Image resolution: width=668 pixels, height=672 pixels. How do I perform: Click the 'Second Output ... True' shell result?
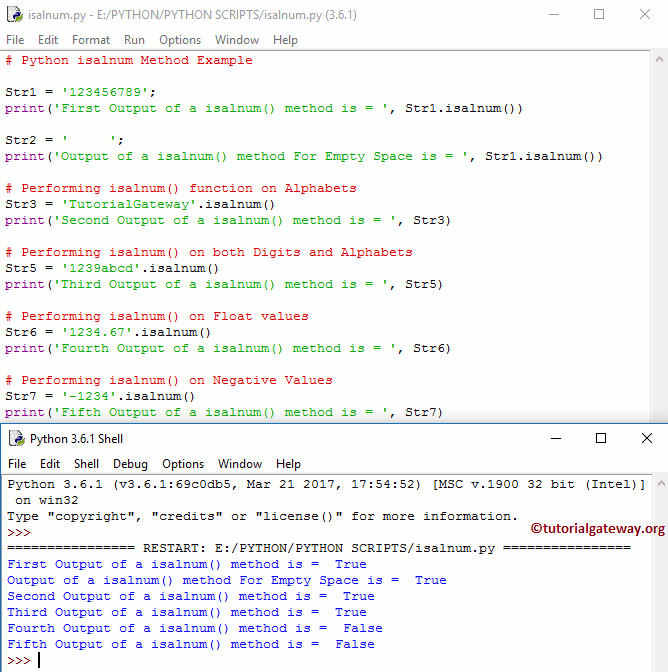click(x=191, y=596)
